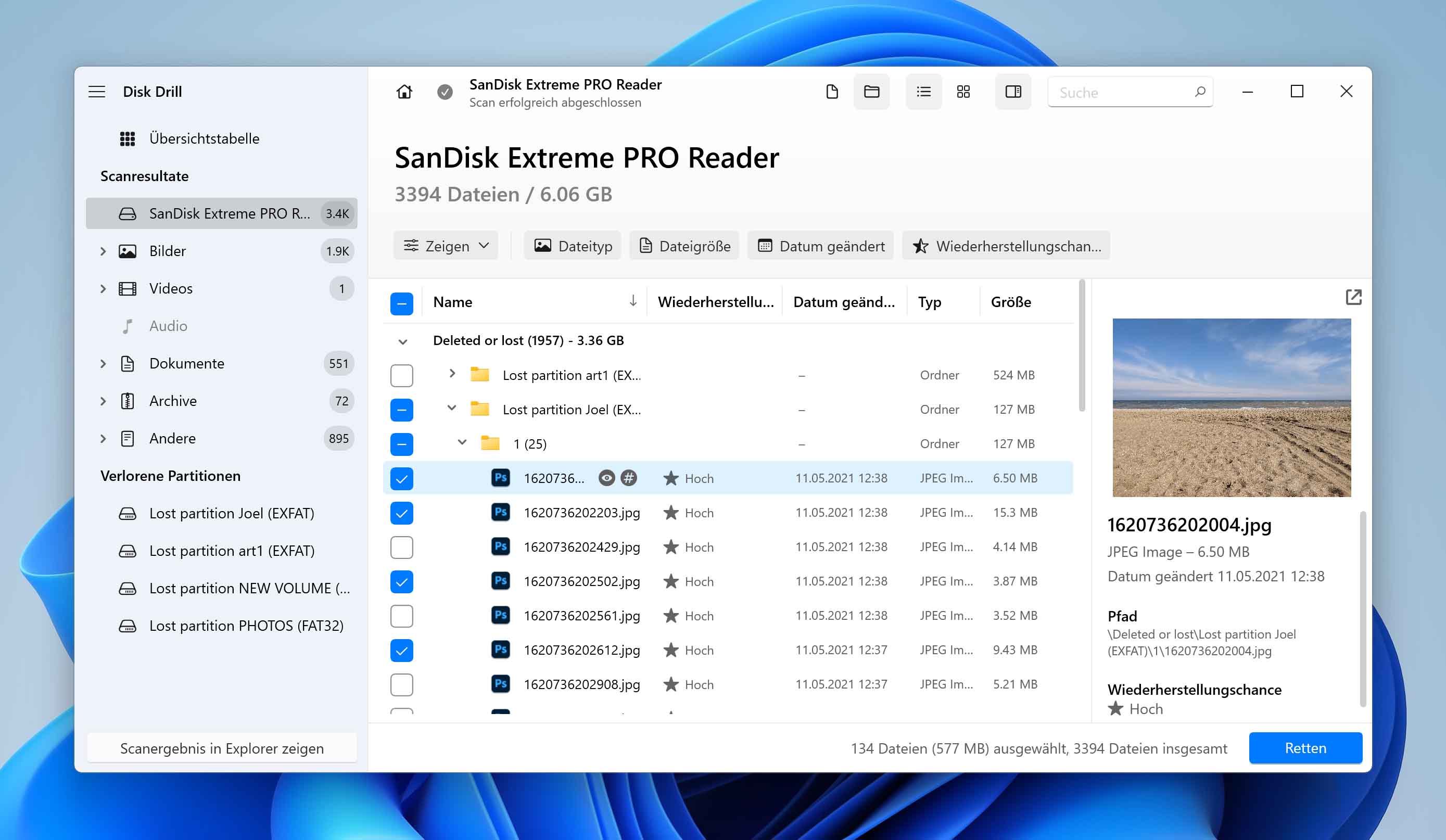Click the hash icon on file 1620736...
The image size is (1446, 840).
click(629, 478)
